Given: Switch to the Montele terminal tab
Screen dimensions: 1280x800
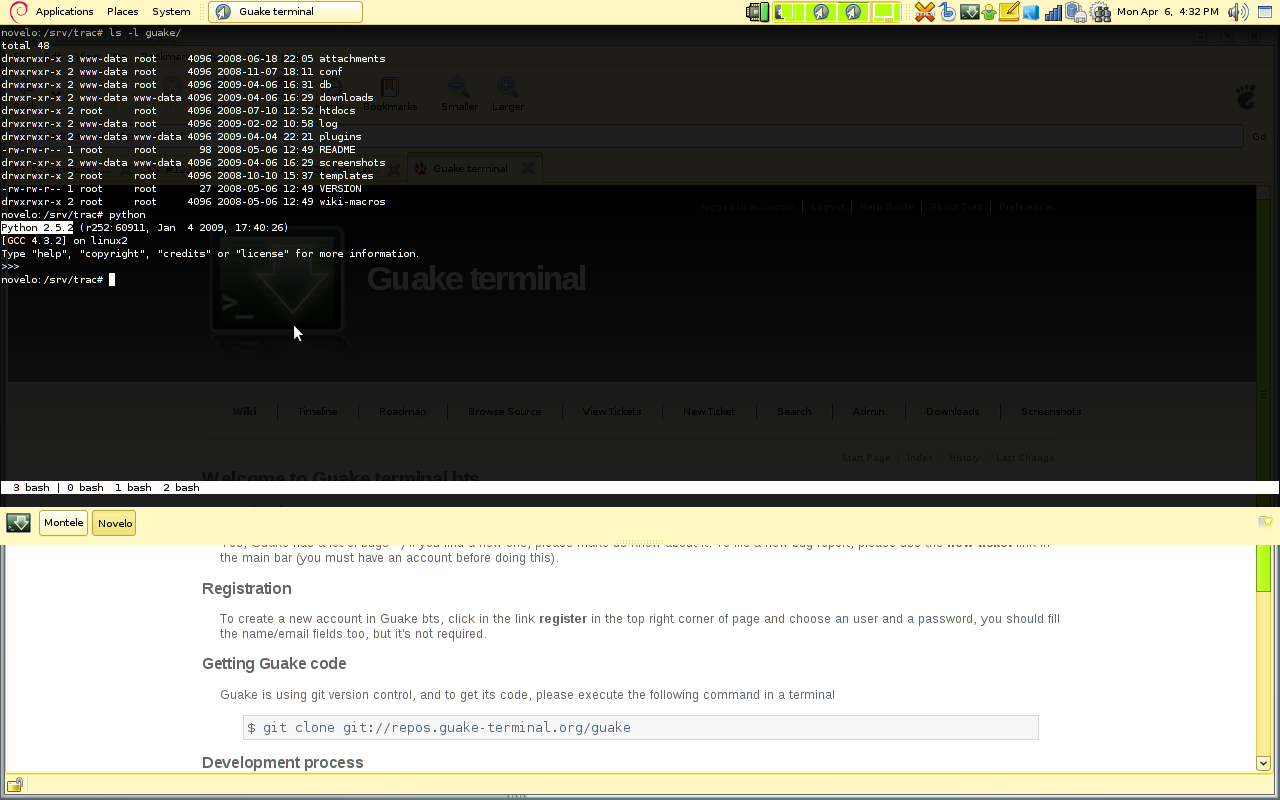Looking at the screenshot, I should (64, 523).
